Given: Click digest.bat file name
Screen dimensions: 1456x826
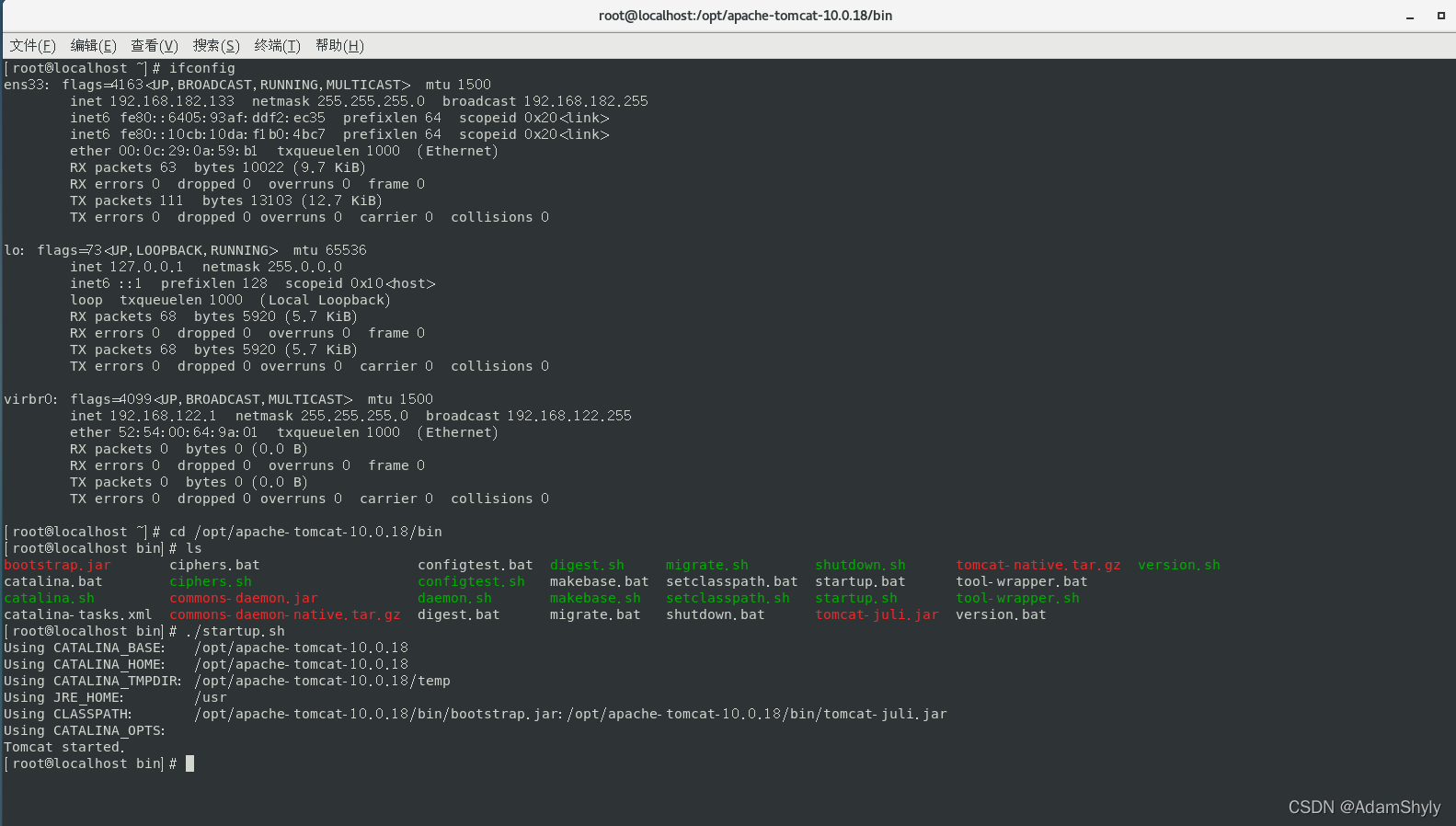Looking at the screenshot, I should click(459, 614).
